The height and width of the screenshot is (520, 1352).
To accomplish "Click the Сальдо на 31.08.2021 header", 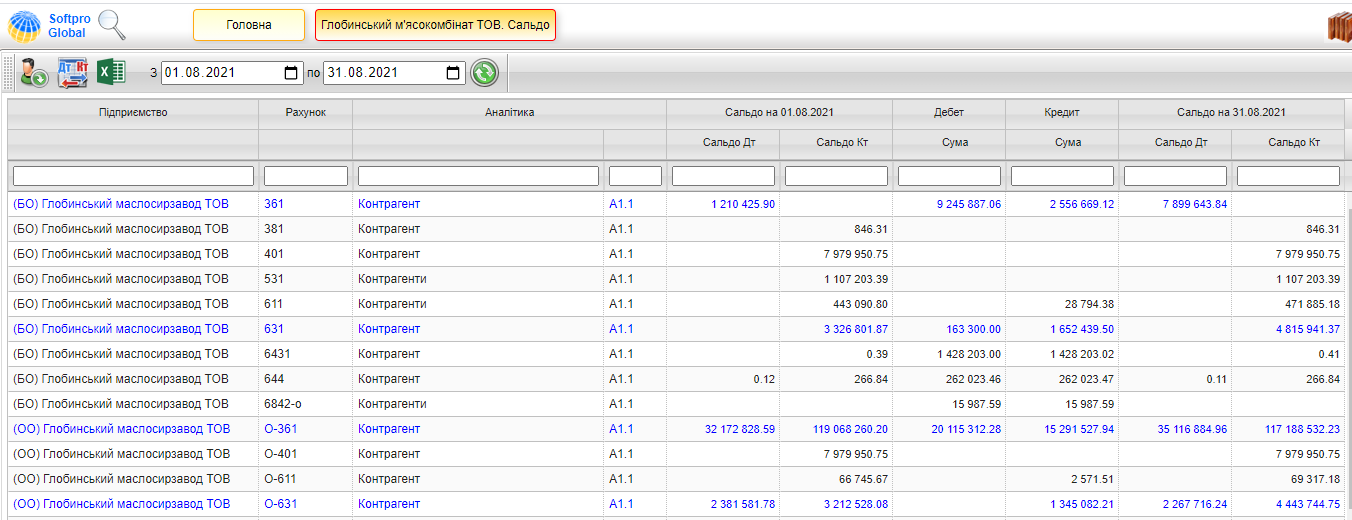I will pyautogui.click(x=1231, y=113).
